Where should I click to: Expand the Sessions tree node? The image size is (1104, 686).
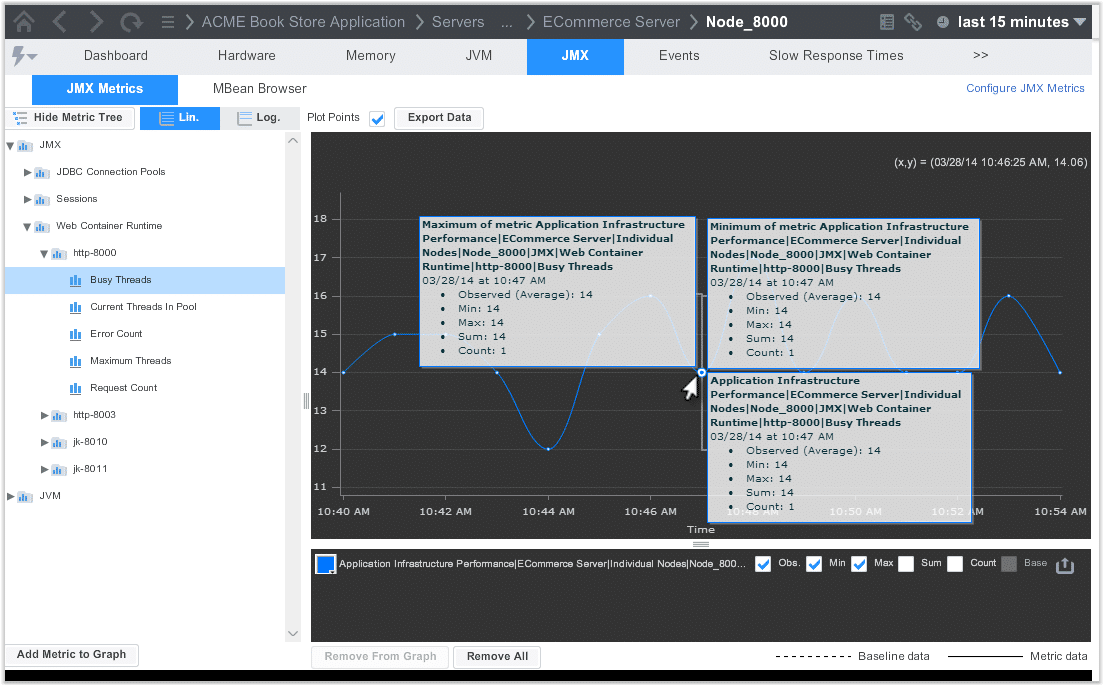pos(27,199)
